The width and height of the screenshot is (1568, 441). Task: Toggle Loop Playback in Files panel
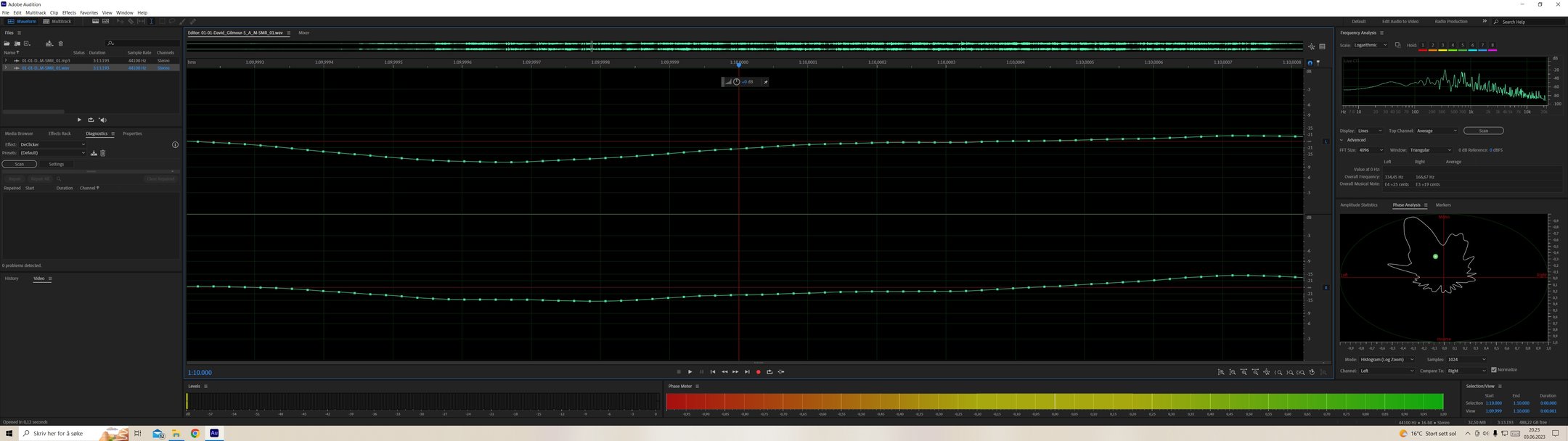pyautogui.click(x=91, y=120)
